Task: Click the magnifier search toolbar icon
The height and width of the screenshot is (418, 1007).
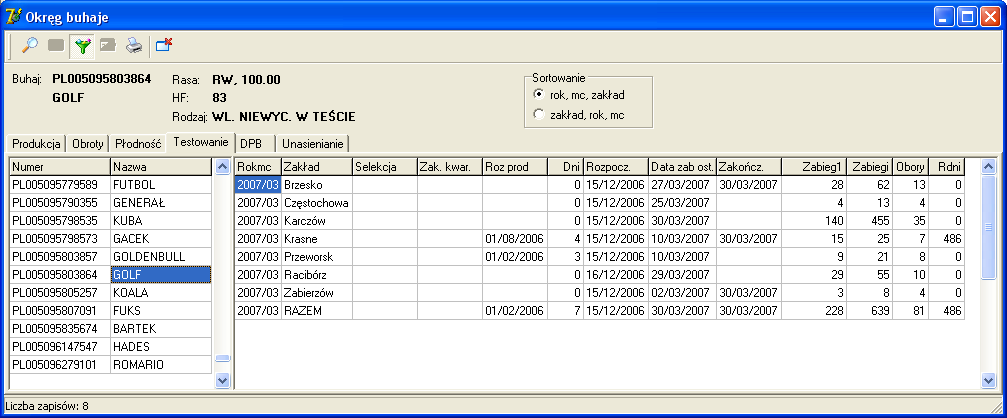Action: pyautogui.click(x=30, y=46)
